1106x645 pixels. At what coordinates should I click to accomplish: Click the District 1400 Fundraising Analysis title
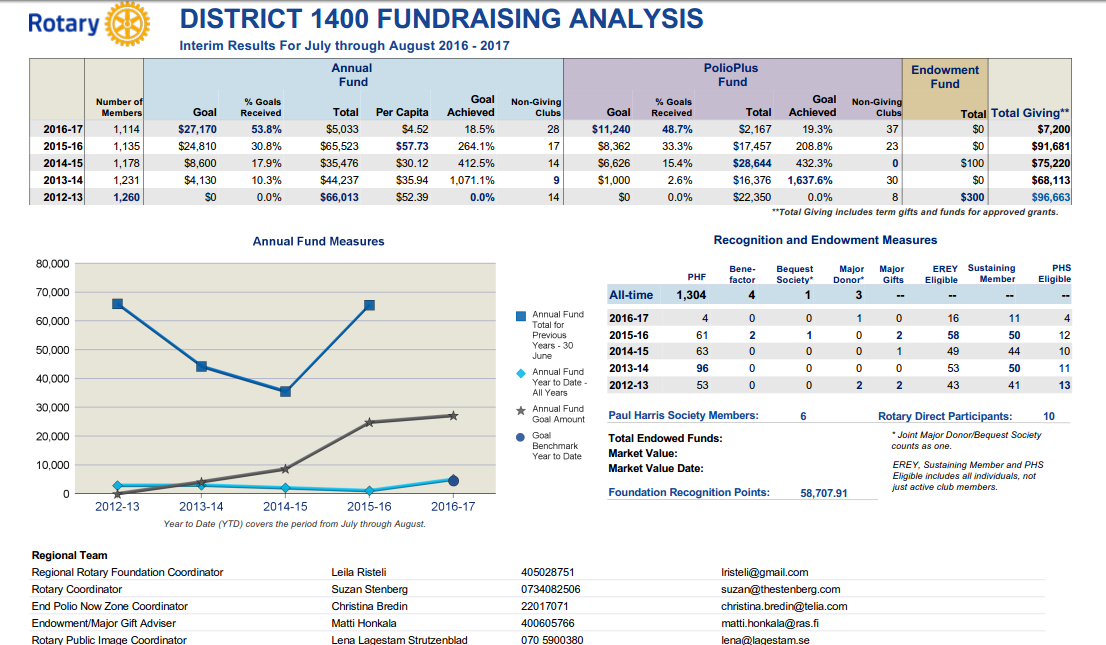pos(442,19)
